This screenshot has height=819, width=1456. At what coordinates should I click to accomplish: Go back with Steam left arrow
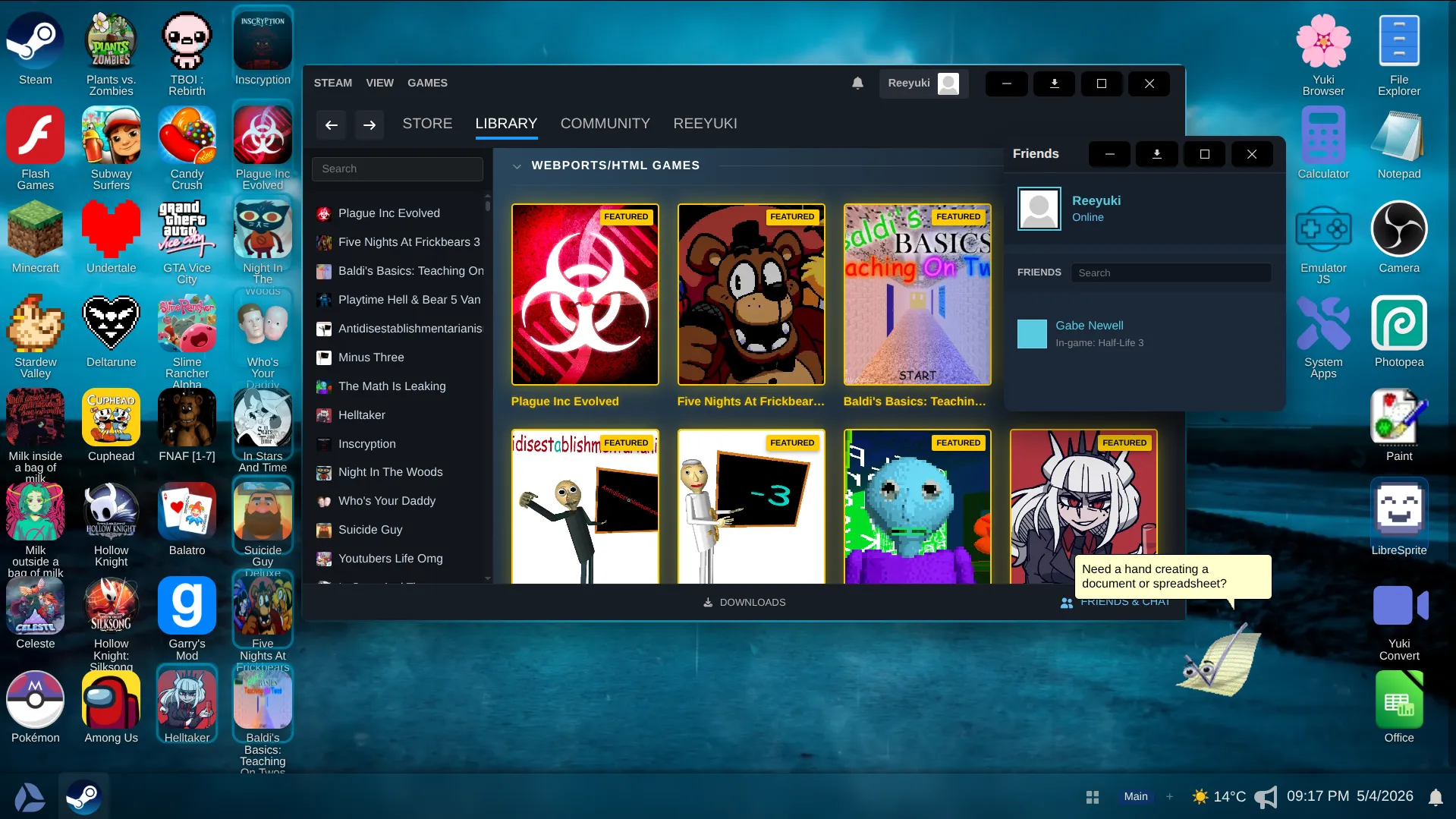point(332,125)
